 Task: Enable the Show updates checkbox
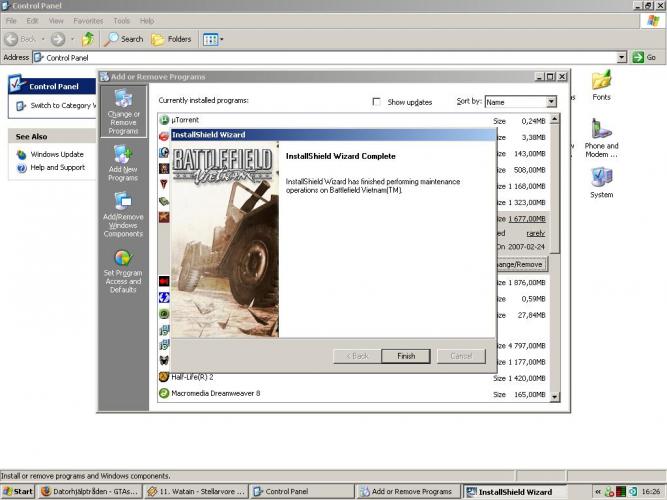pos(377,102)
